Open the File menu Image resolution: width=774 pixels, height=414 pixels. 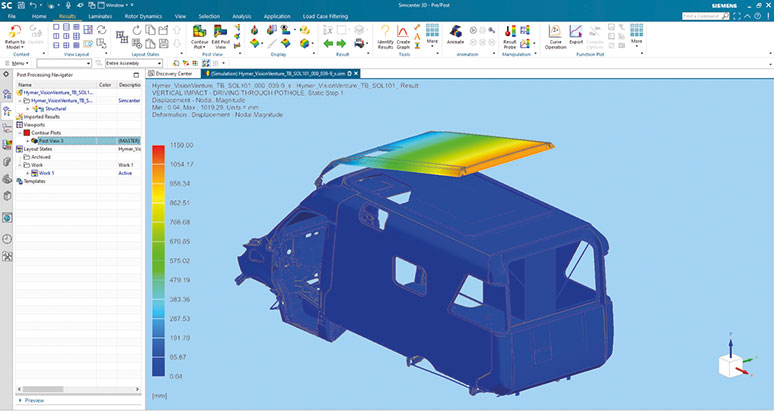click(12, 16)
